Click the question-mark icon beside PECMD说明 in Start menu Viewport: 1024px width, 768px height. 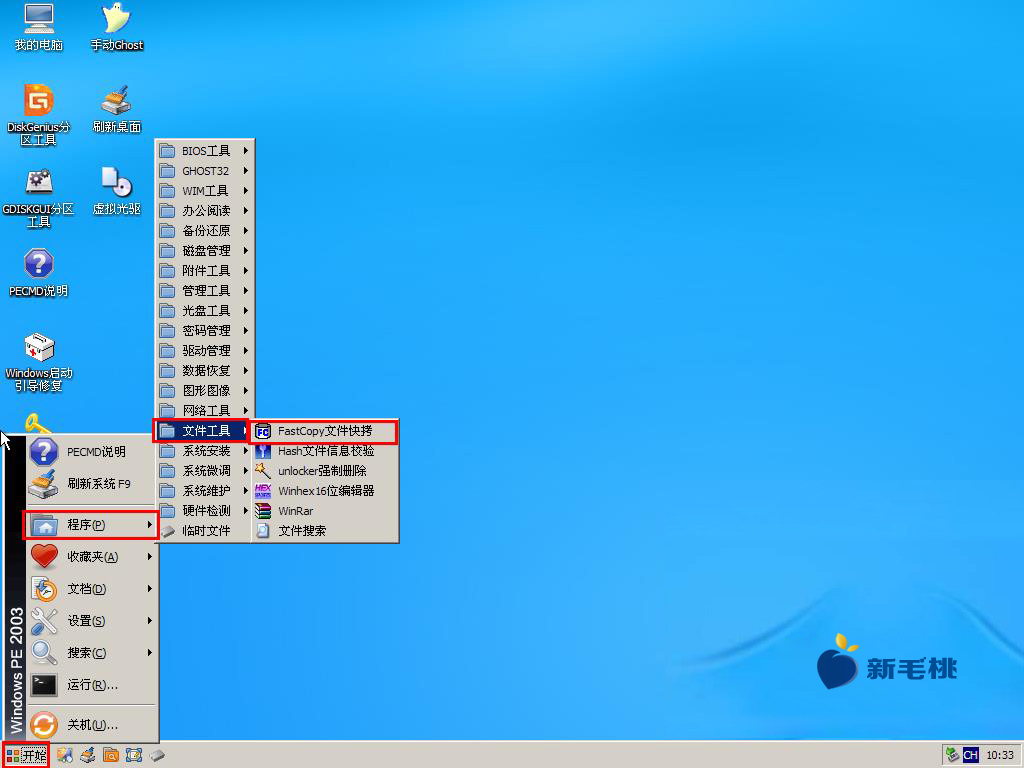pyautogui.click(x=44, y=451)
